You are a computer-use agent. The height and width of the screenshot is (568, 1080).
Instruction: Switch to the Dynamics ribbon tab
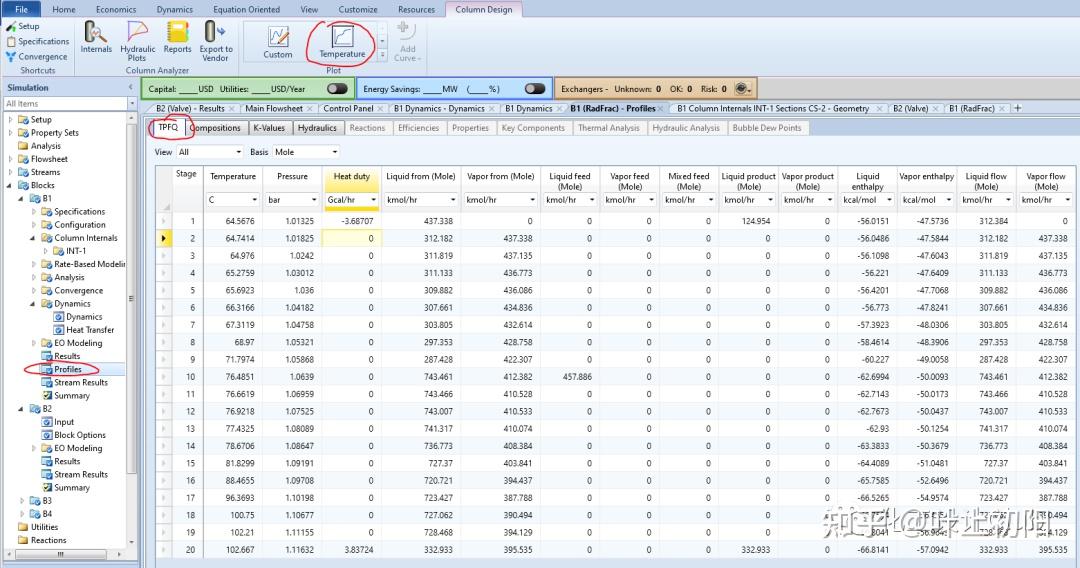point(175,9)
